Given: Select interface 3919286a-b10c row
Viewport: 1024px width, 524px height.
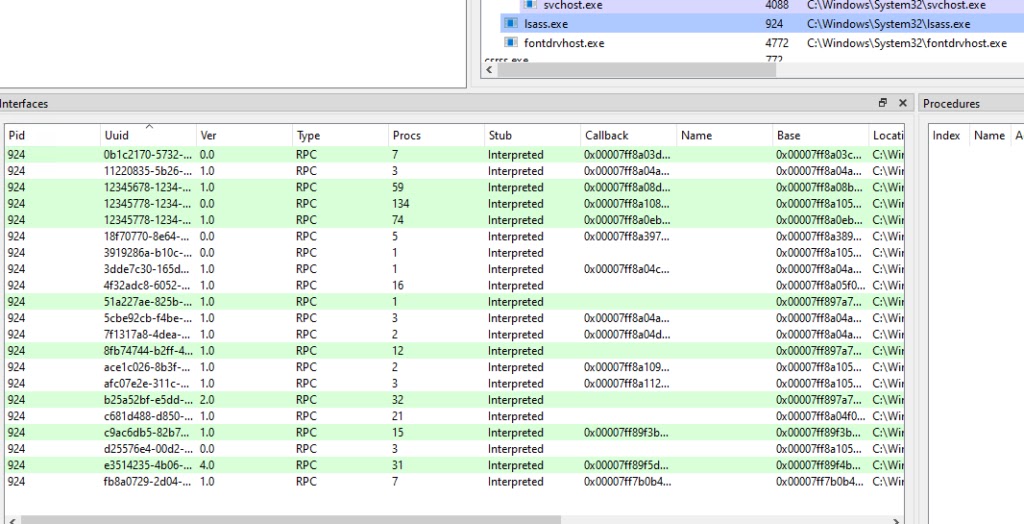Looking at the screenshot, I should point(455,253).
